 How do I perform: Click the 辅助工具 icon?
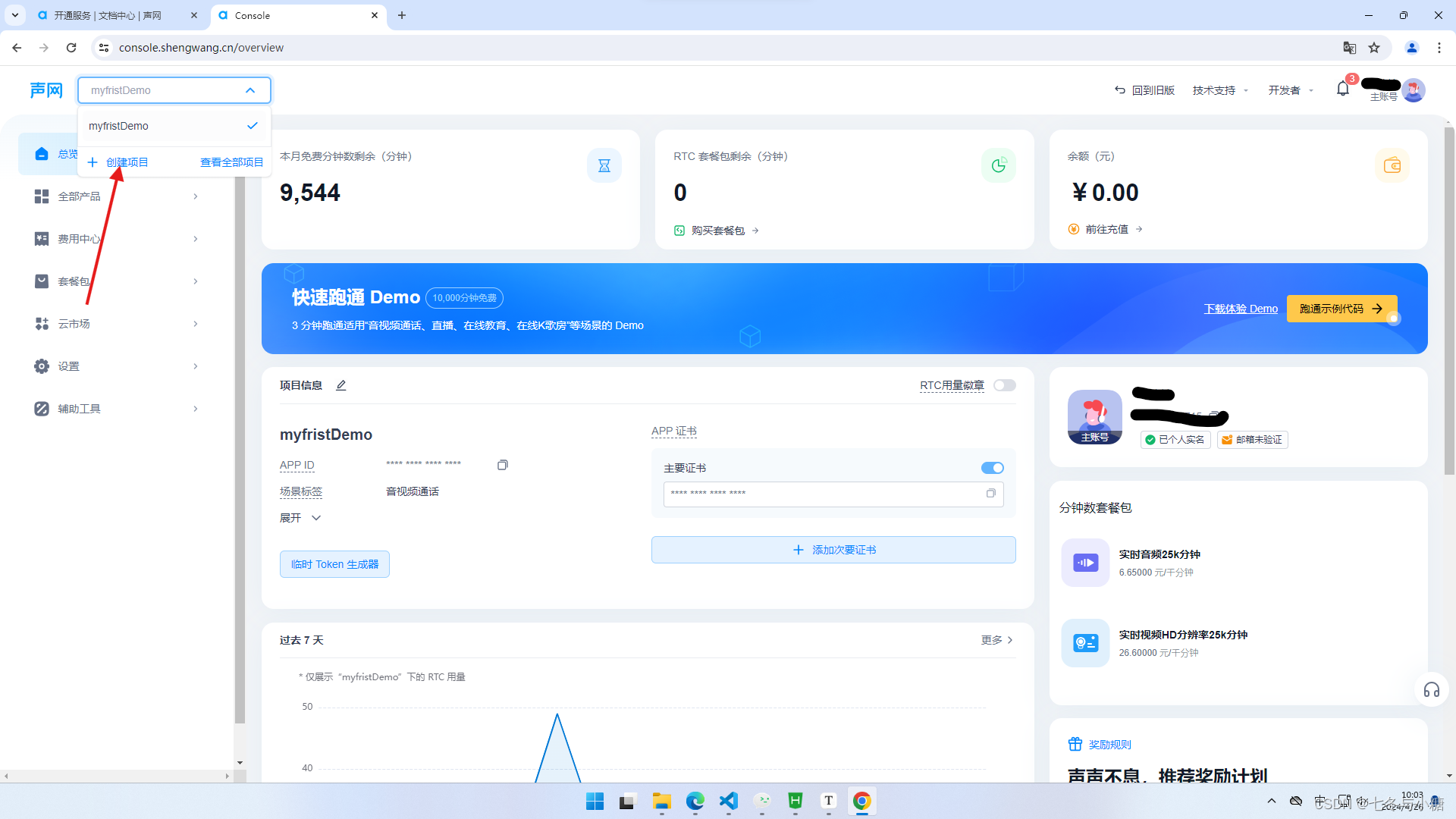42,409
